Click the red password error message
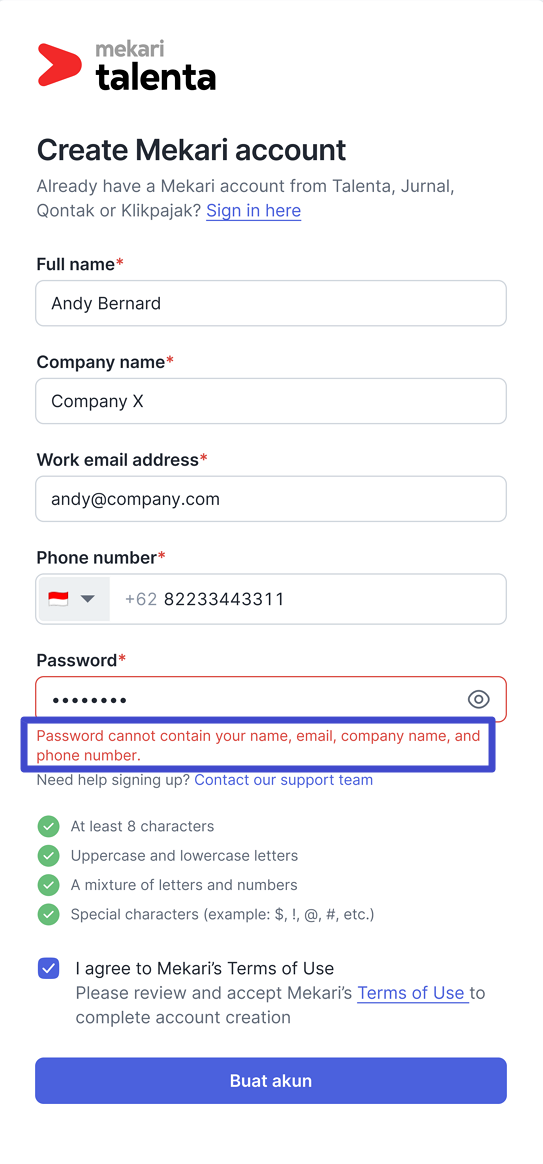 259,745
